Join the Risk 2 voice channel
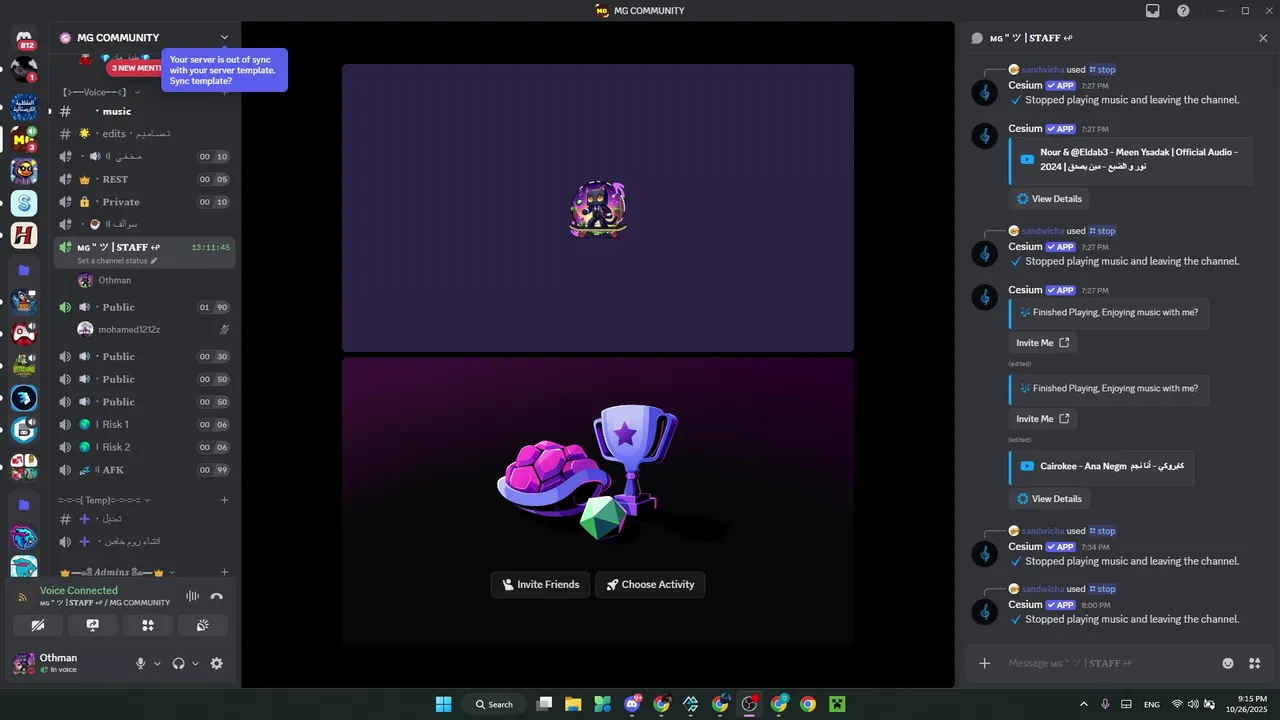Image resolution: width=1280 pixels, height=720 pixels. pyautogui.click(x=144, y=447)
